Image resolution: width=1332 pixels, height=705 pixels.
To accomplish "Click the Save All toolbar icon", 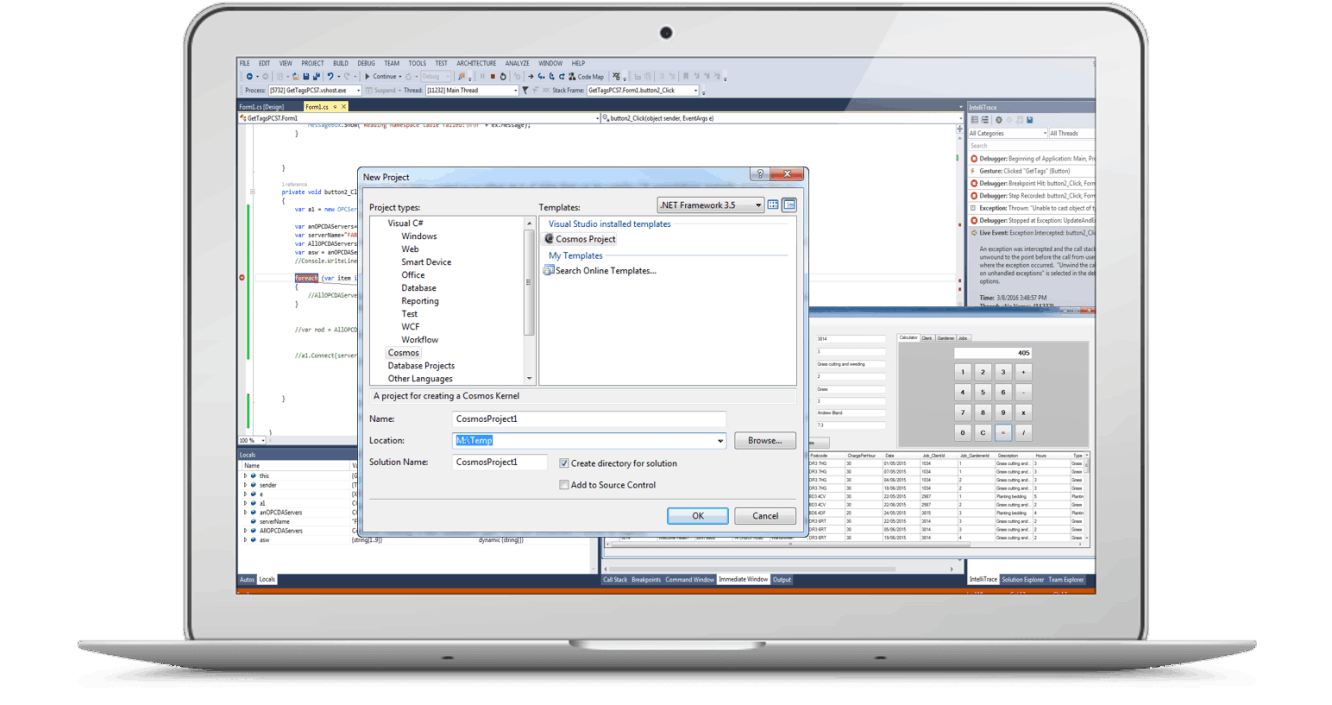I will (316, 76).
